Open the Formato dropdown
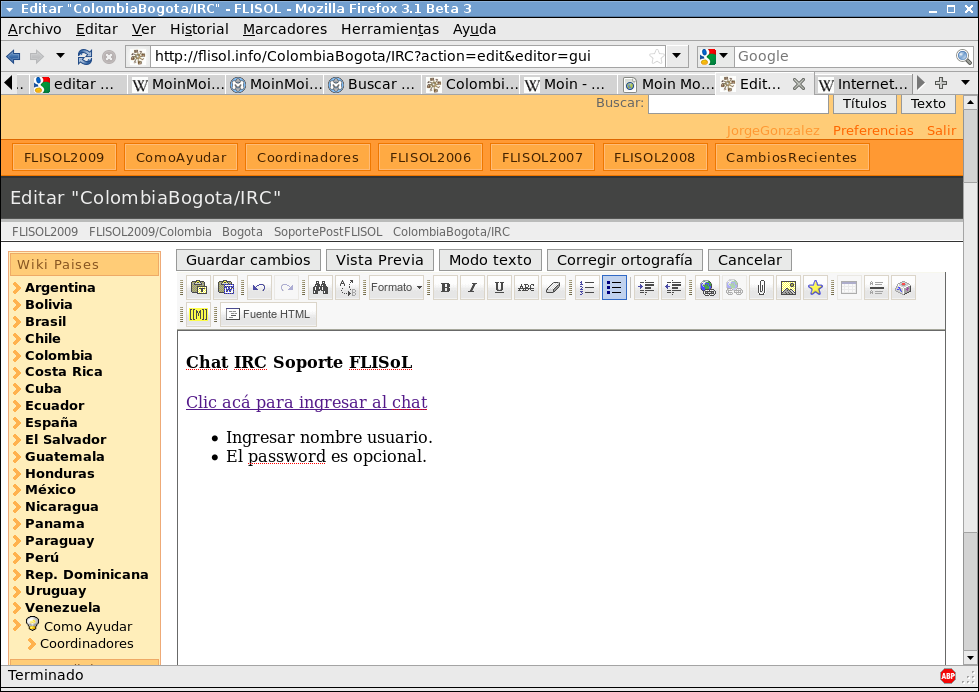The height and width of the screenshot is (692, 979). (x=396, y=288)
